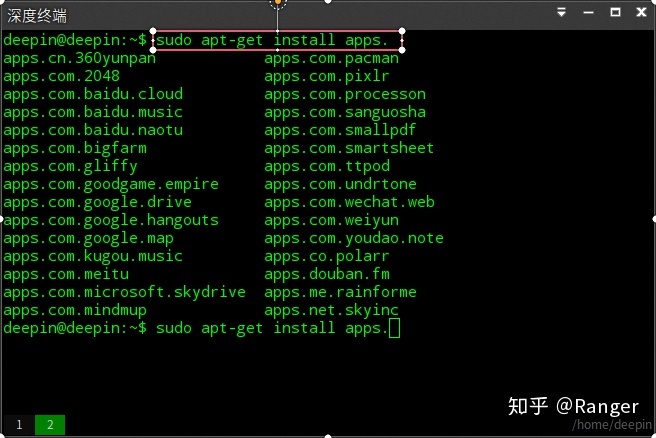Click the first sudo apt-get install command
The width and height of the screenshot is (656, 438).
tap(272, 40)
